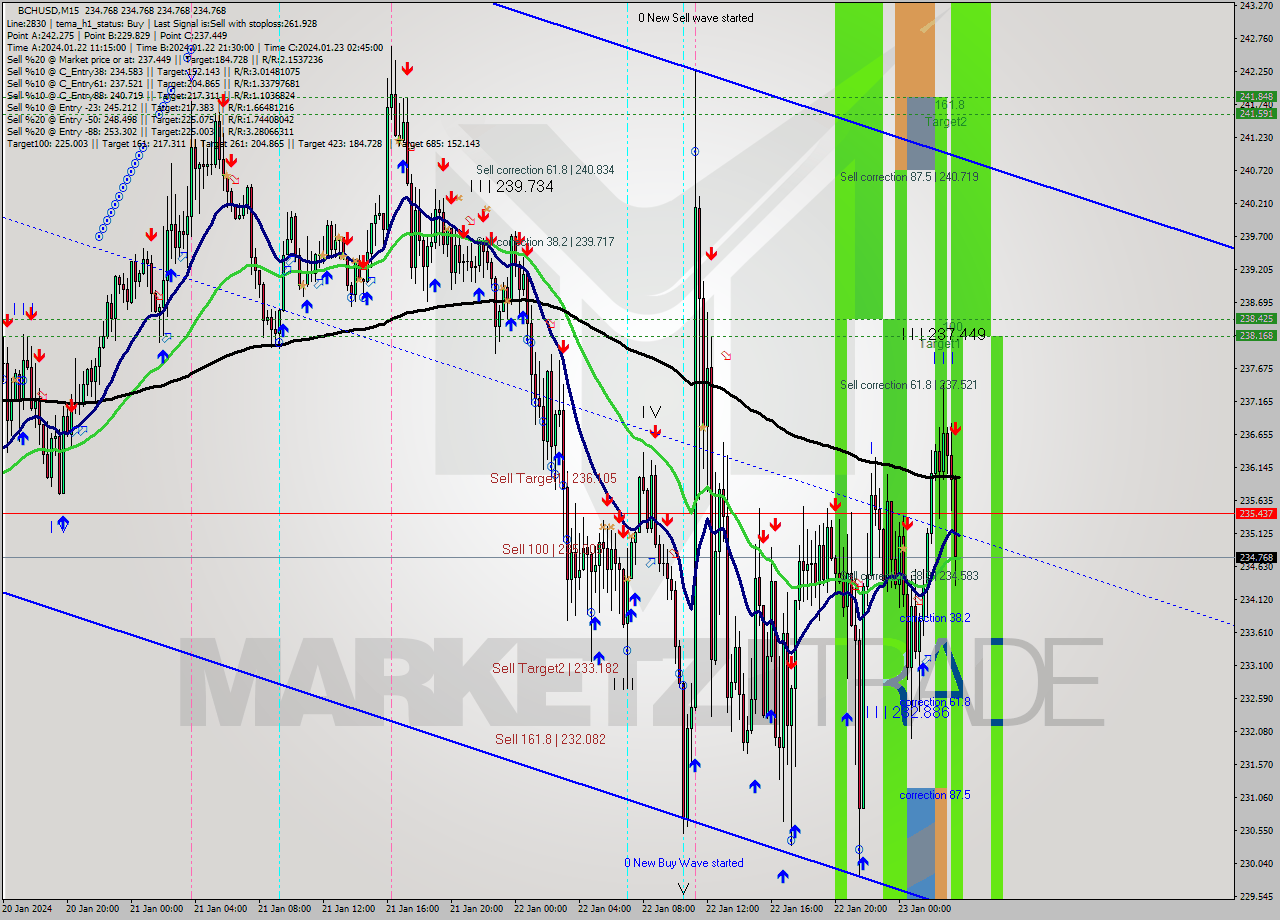Screen dimensions: 1280x920
Task: Click the 'I I I 232.886' wave label
Action: [908, 712]
